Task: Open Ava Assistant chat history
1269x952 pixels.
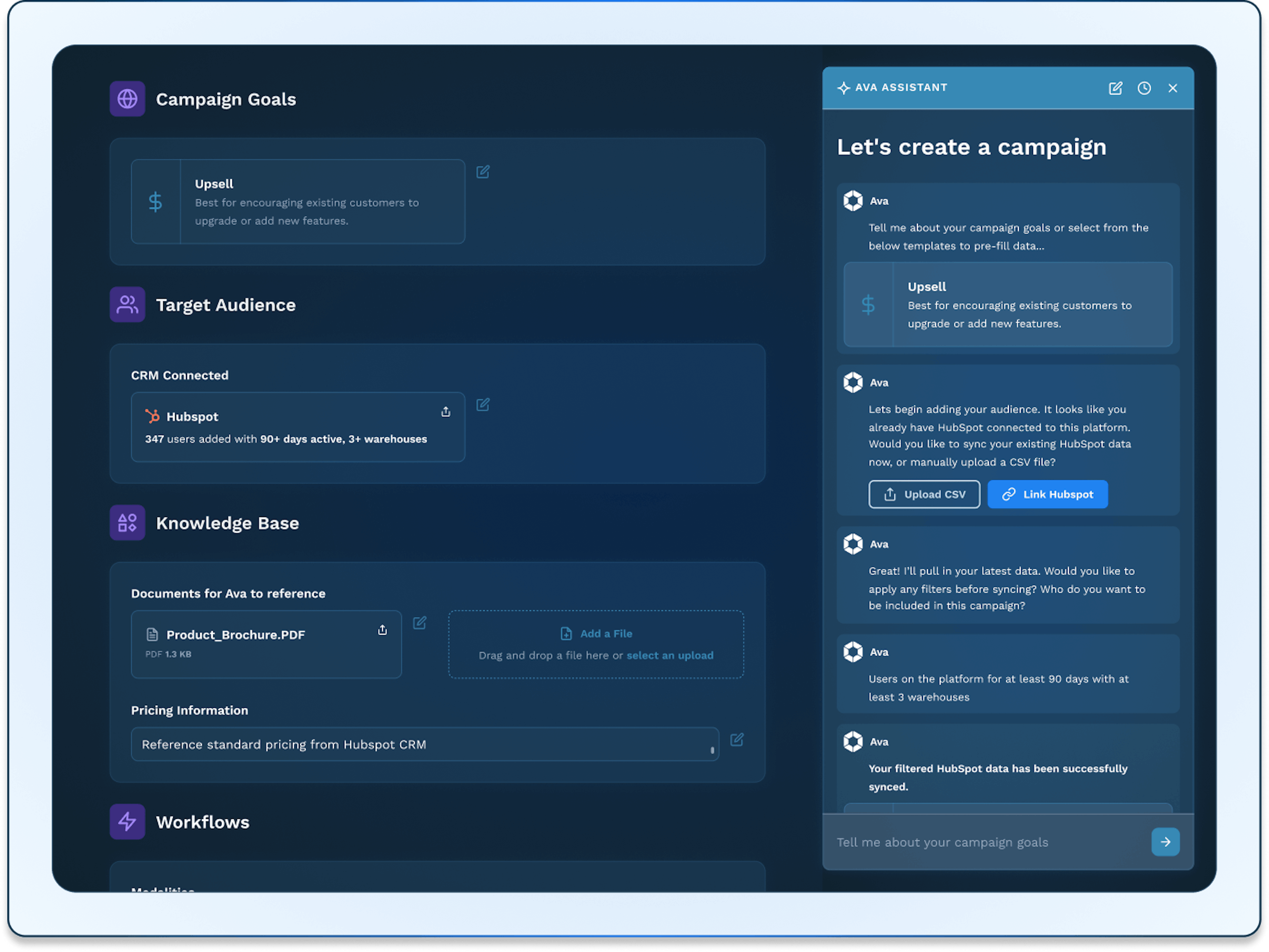Action: (x=1144, y=88)
